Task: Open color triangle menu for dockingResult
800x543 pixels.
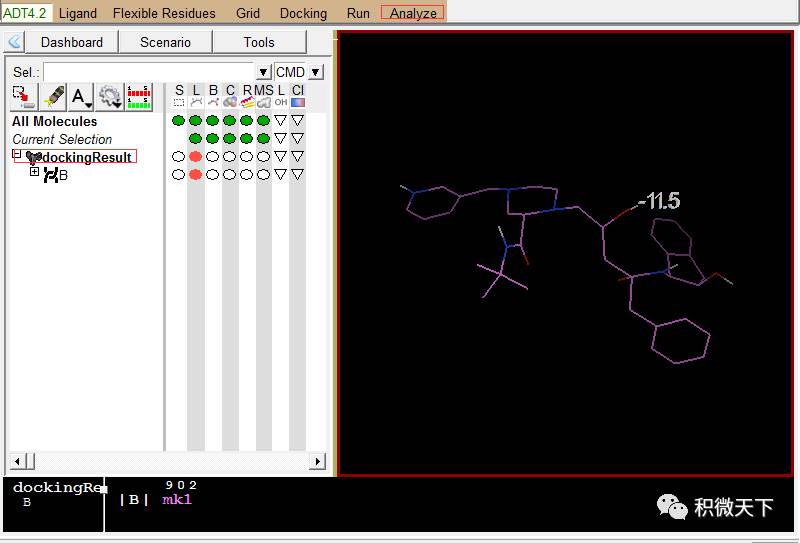Action: (297, 157)
